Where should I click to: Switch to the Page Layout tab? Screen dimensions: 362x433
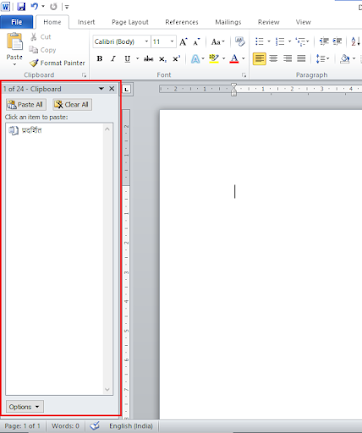click(130, 22)
